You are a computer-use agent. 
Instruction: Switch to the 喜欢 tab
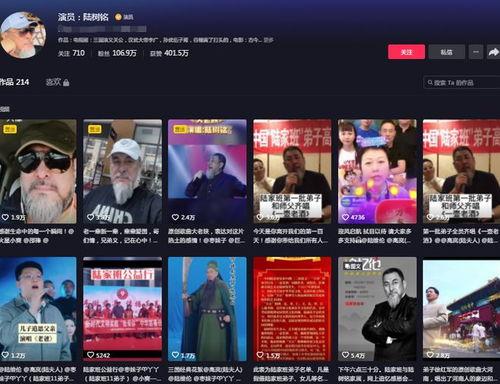(57, 82)
